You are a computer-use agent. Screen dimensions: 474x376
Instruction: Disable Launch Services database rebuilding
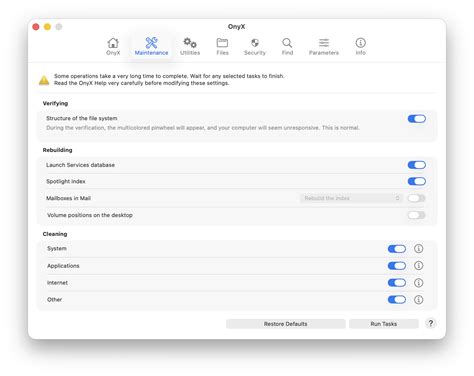[x=417, y=165]
